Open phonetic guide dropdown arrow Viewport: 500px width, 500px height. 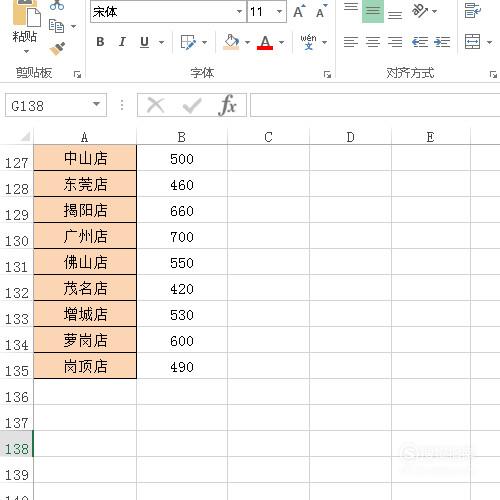[x=324, y=42]
